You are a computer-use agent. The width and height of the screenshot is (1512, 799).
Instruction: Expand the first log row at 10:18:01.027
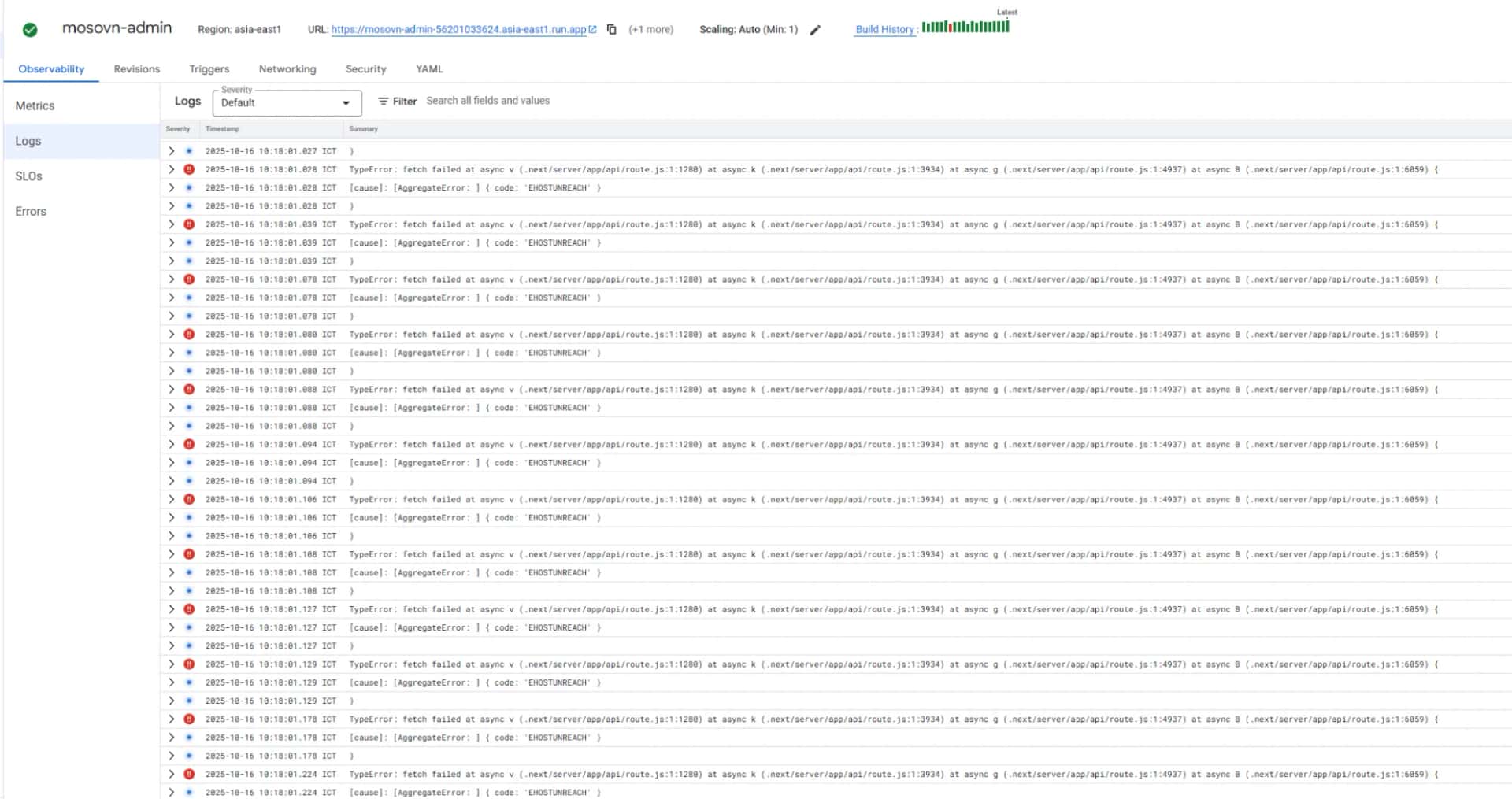coord(171,150)
